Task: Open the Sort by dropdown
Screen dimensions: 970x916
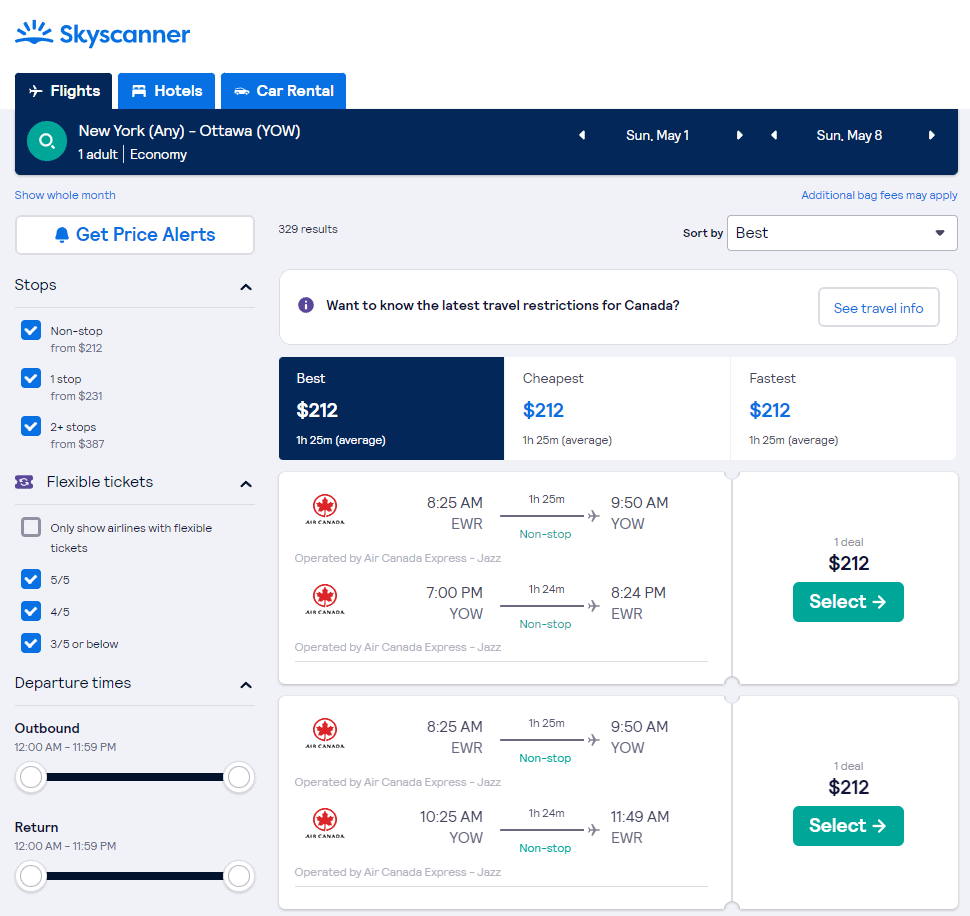Action: [841, 232]
